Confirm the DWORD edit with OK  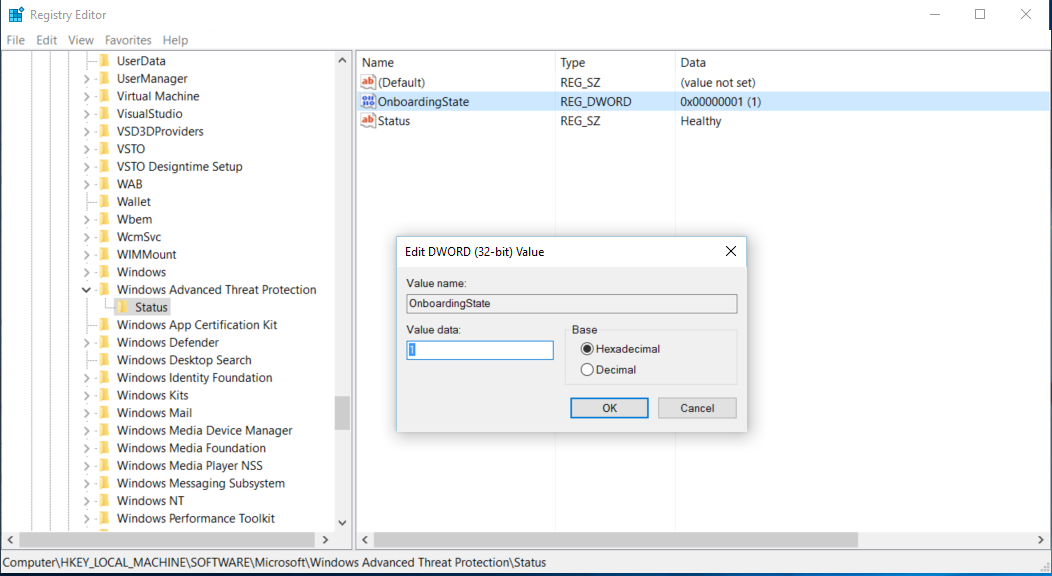(609, 408)
